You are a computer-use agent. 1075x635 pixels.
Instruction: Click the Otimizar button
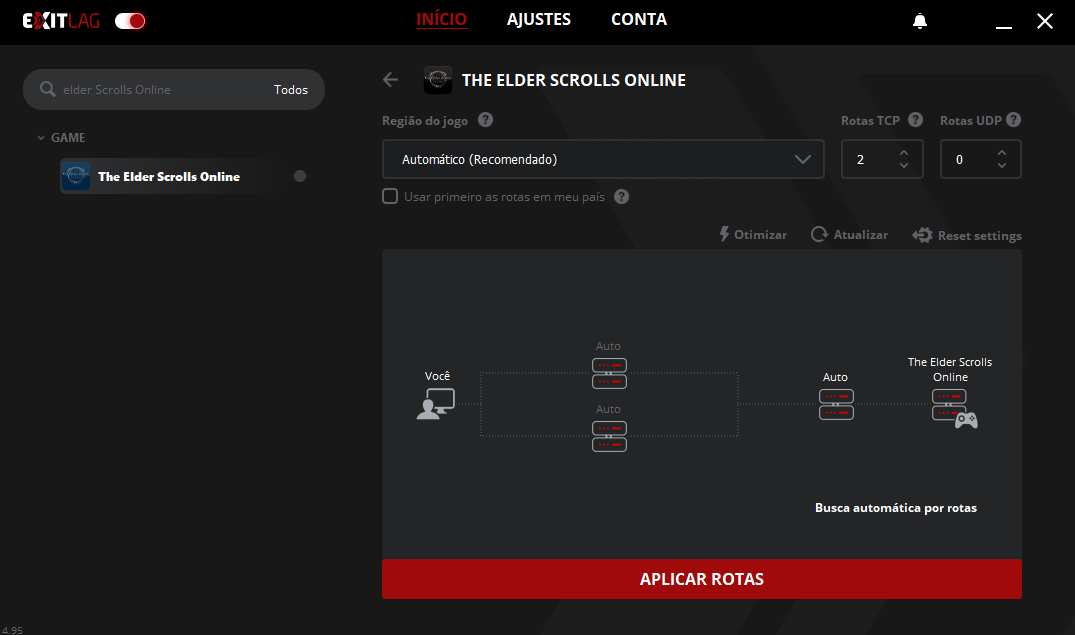pos(753,235)
